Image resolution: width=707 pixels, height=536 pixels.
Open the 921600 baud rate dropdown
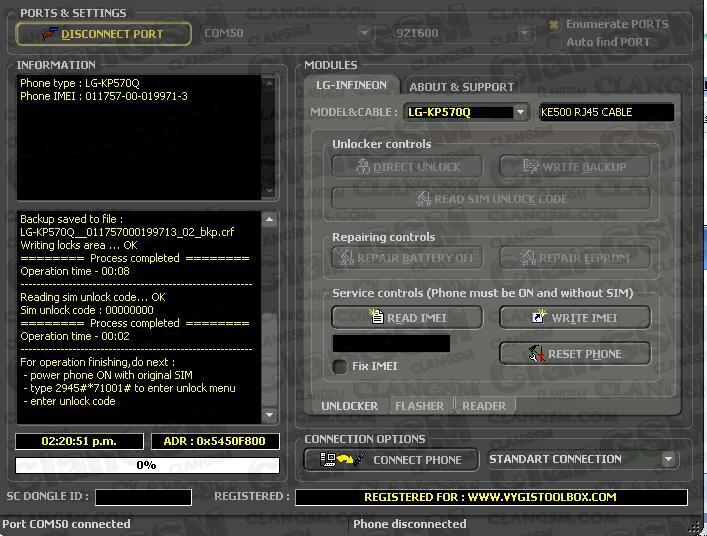click(x=524, y=33)
